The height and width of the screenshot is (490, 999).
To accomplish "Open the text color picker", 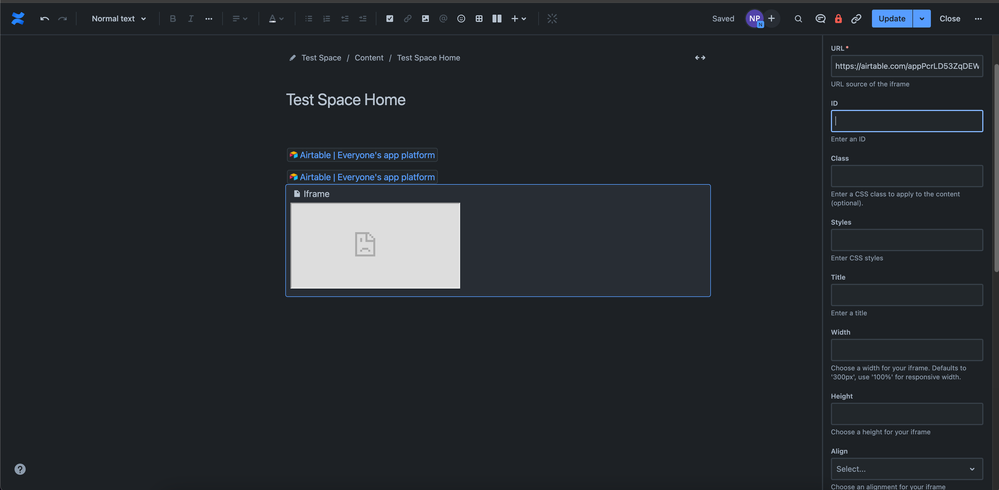I will click(276, 18).
